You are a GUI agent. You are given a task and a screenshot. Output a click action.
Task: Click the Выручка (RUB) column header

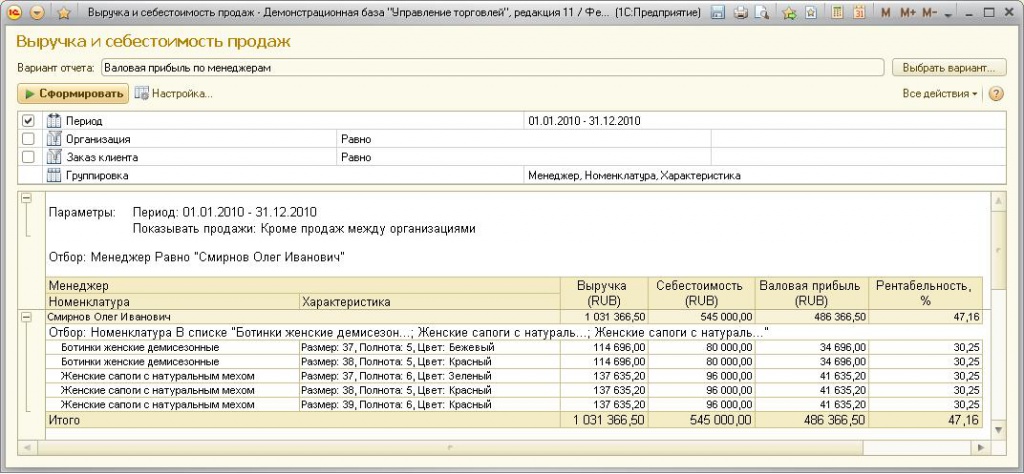tap(604, 293)
